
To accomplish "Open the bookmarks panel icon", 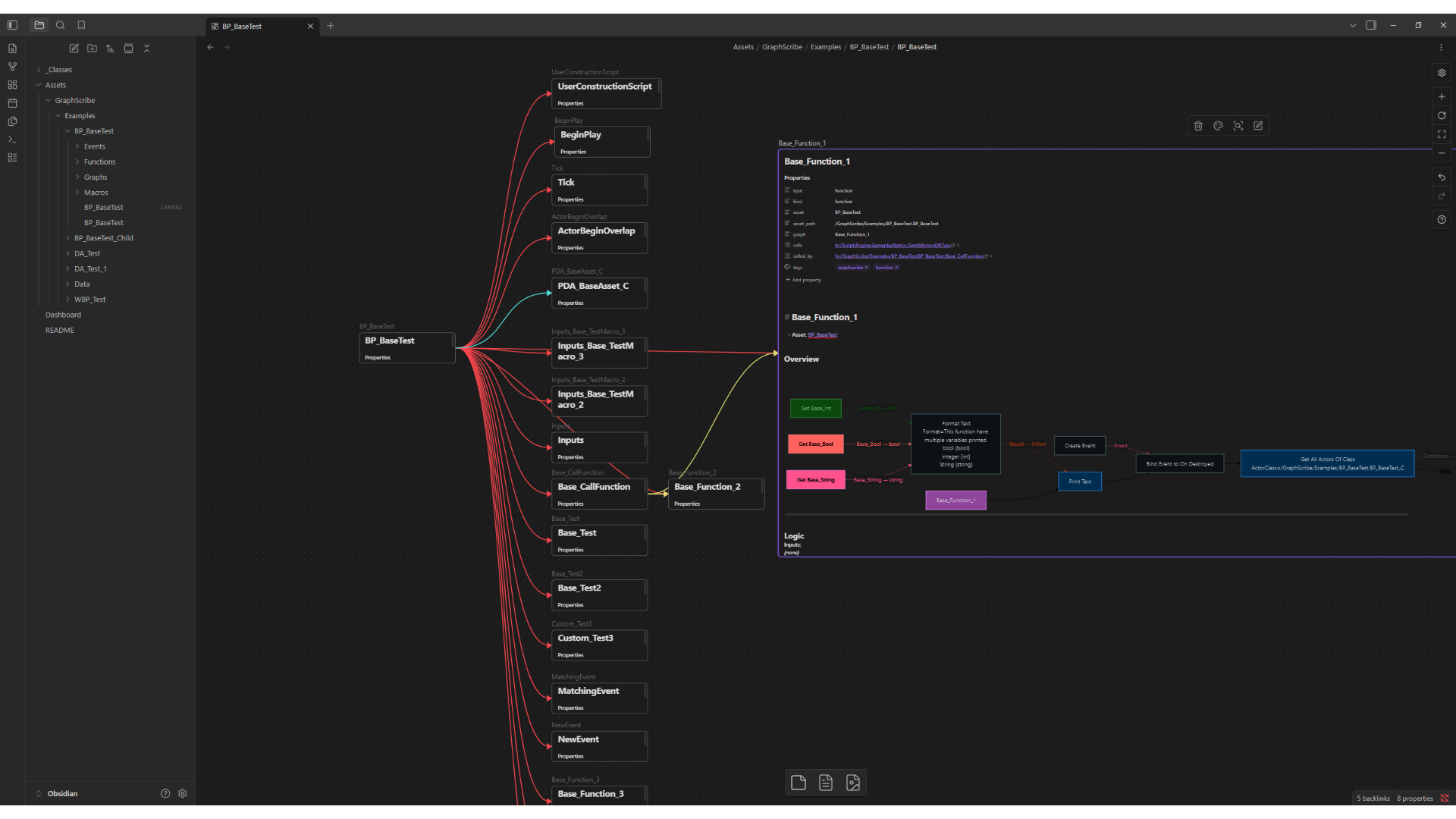I will click(81, 25).
